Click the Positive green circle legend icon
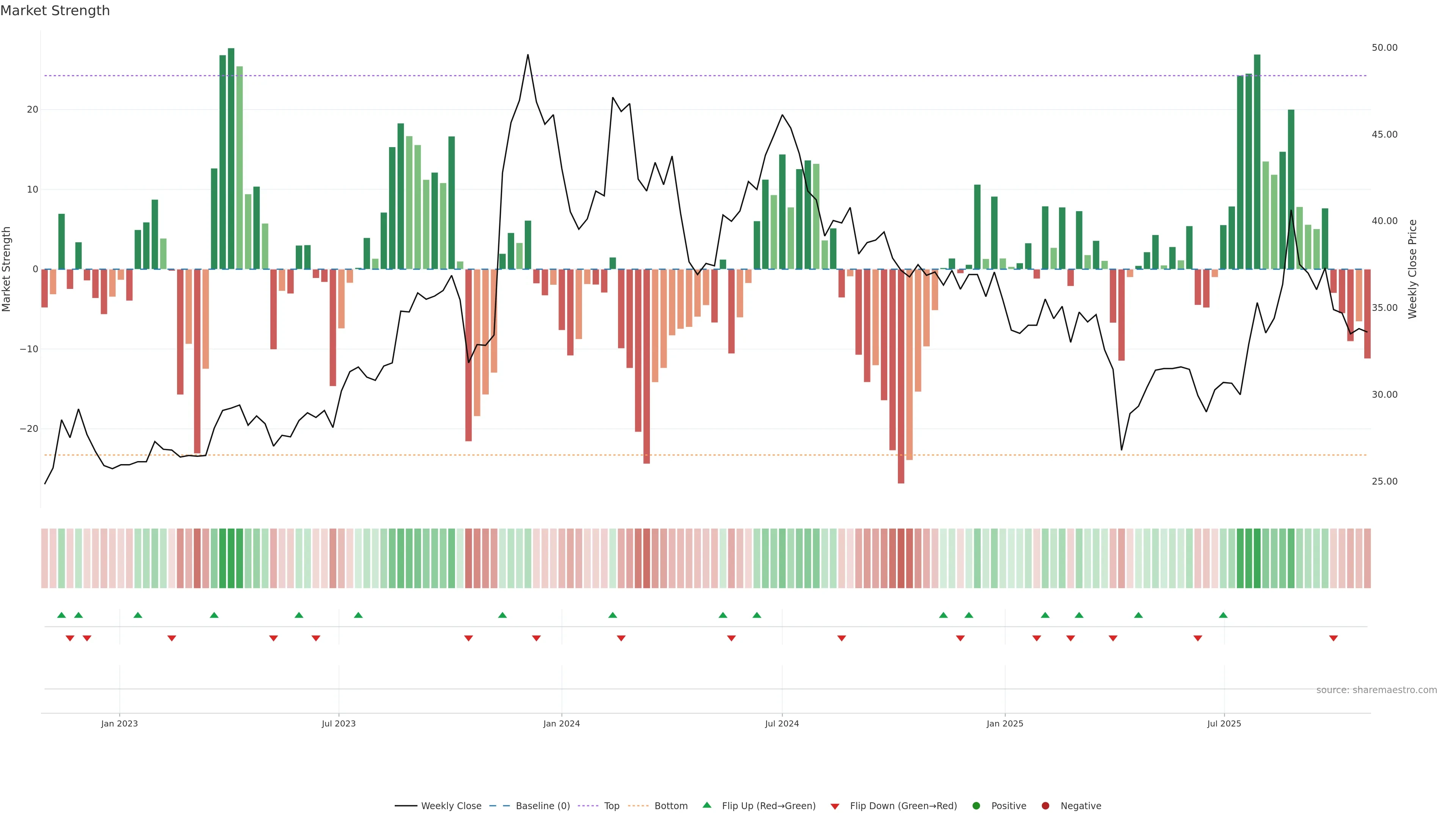The width and height of the screenshot is (1456, 819). (x=976, y=805)
